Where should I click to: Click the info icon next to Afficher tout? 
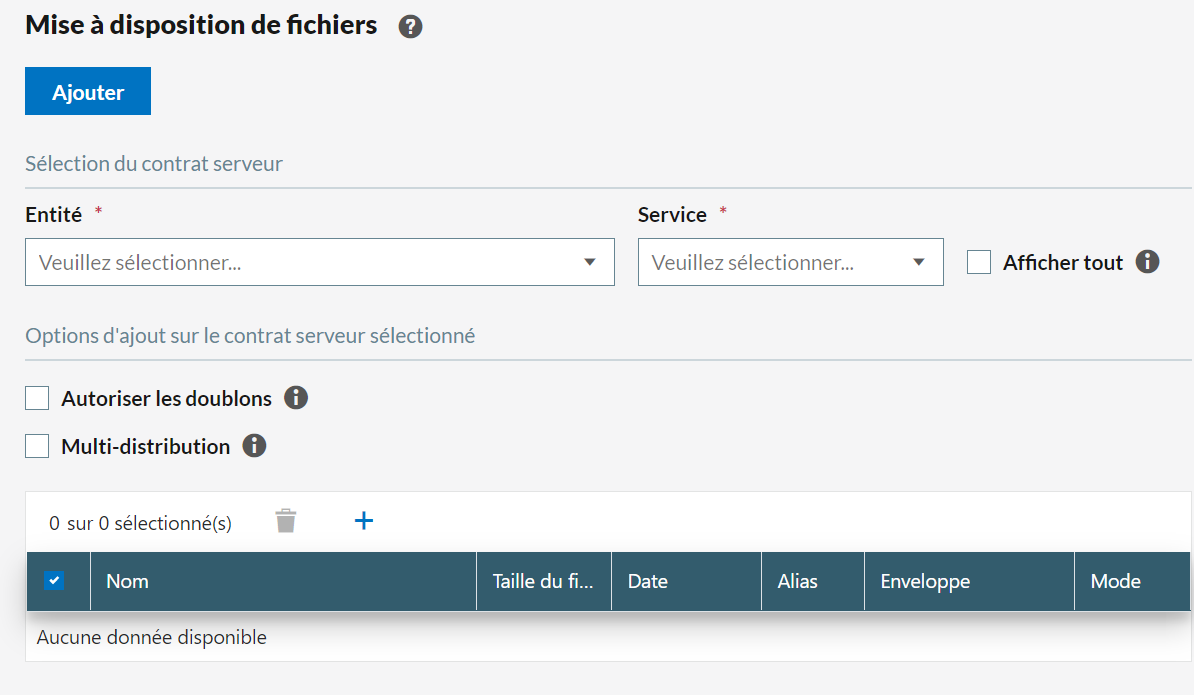pyautogui.click(x=1147, y=262)
